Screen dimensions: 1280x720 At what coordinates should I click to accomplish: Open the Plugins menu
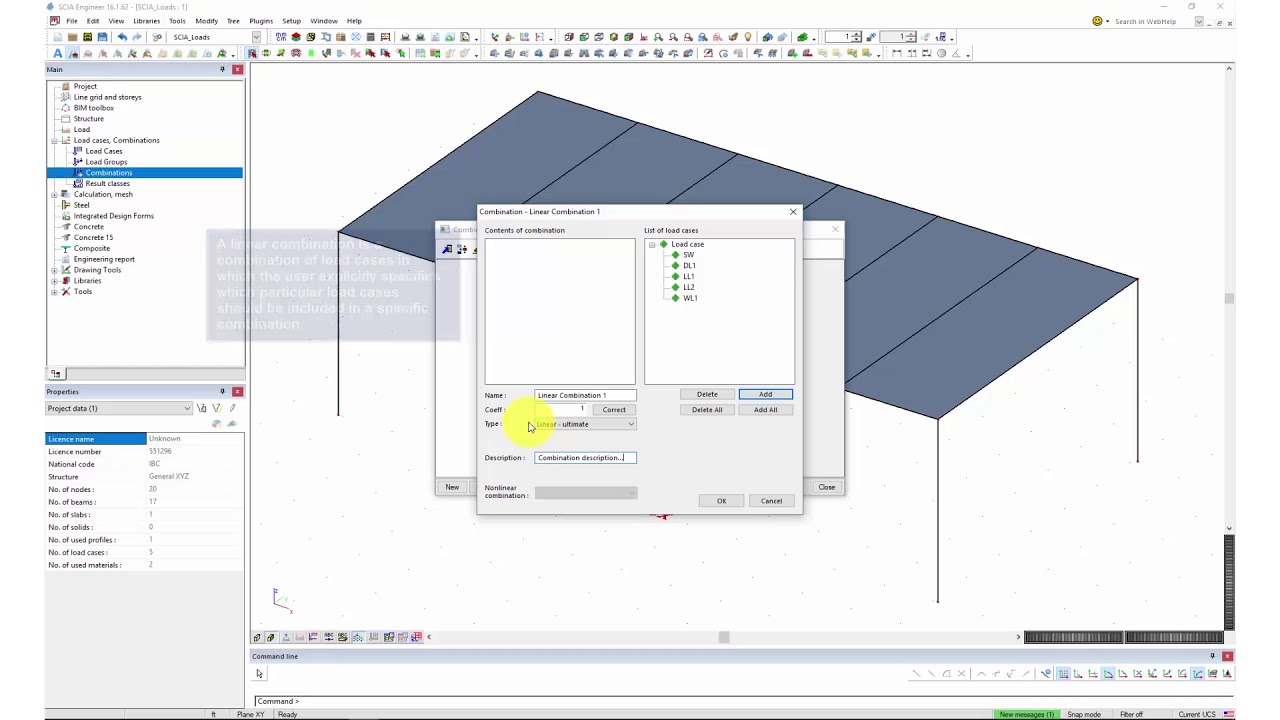point(261,21)
